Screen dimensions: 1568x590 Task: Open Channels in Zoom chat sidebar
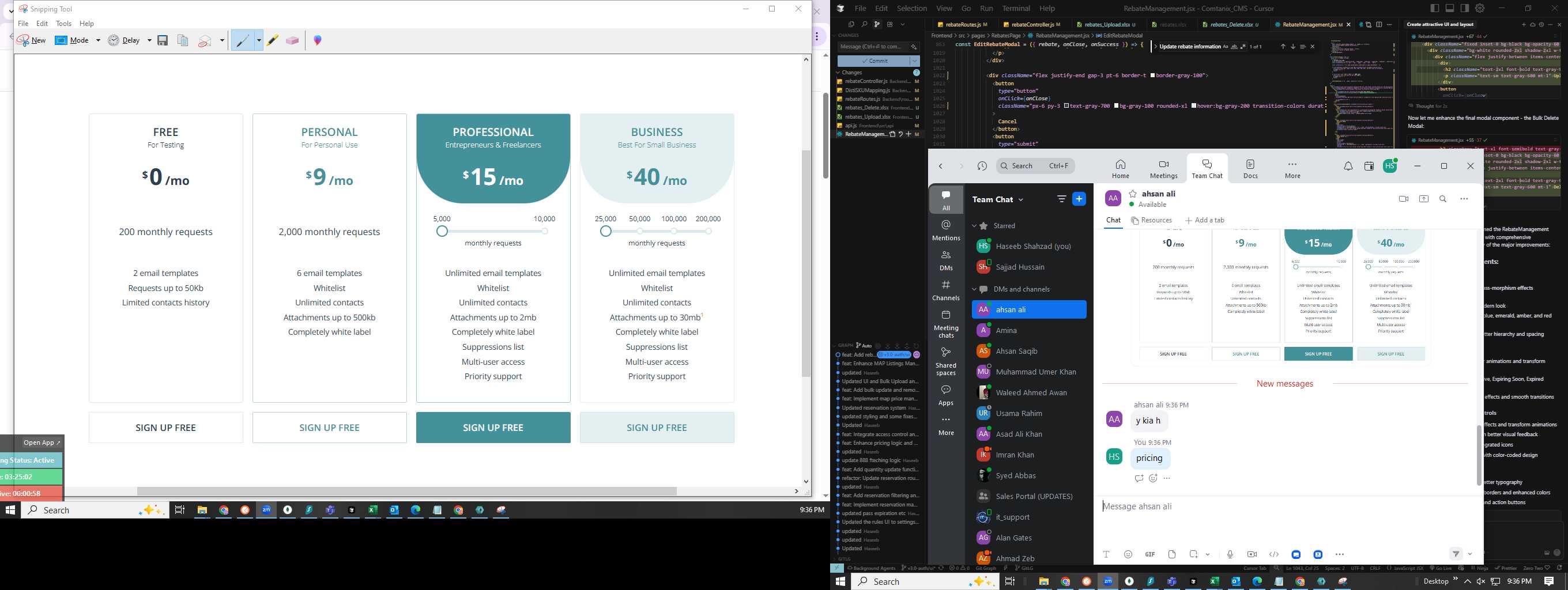click(x=946, y=290)
